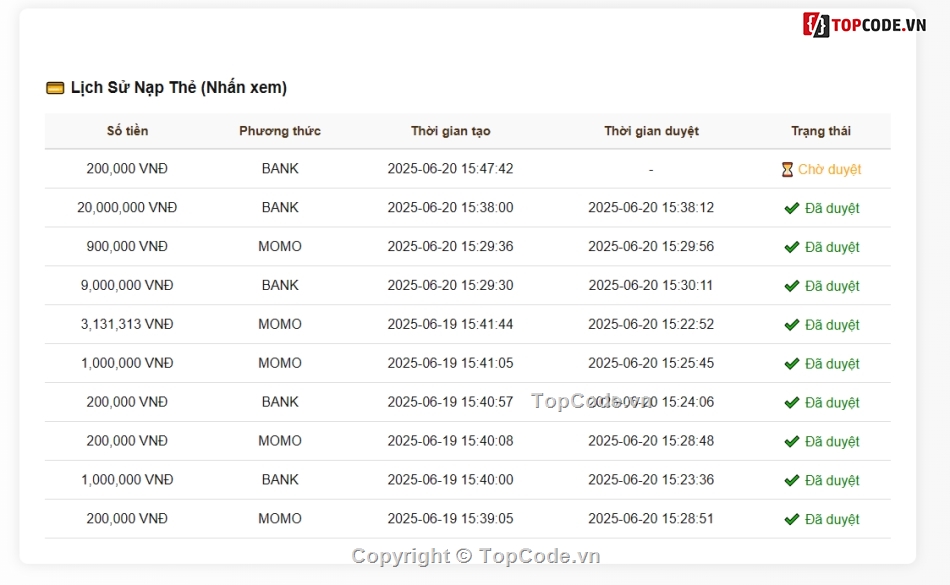Click creation time 2025-06-20 15:29:36
The image size is (950, 585).
450,246
